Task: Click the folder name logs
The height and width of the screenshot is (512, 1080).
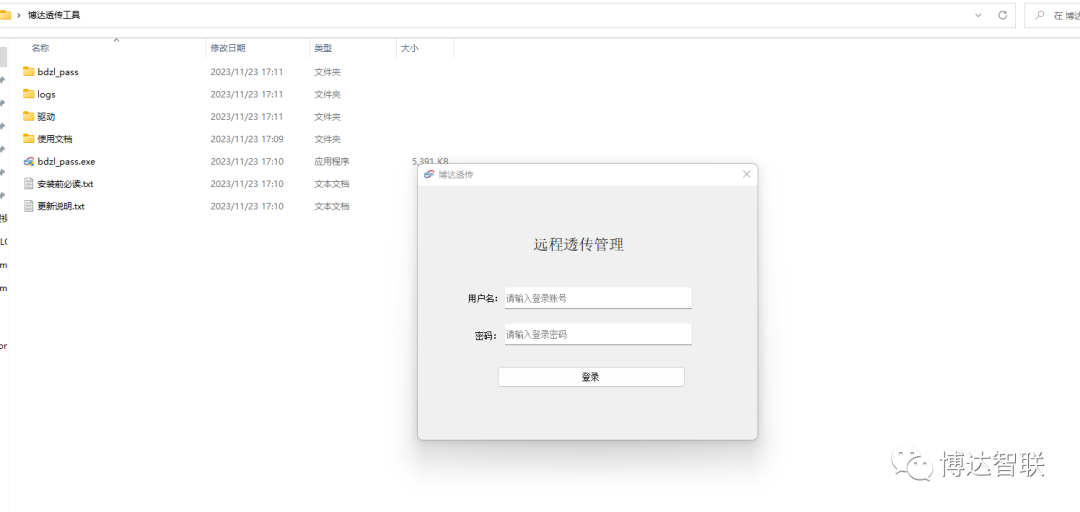Action: click(x=47, y=94)
